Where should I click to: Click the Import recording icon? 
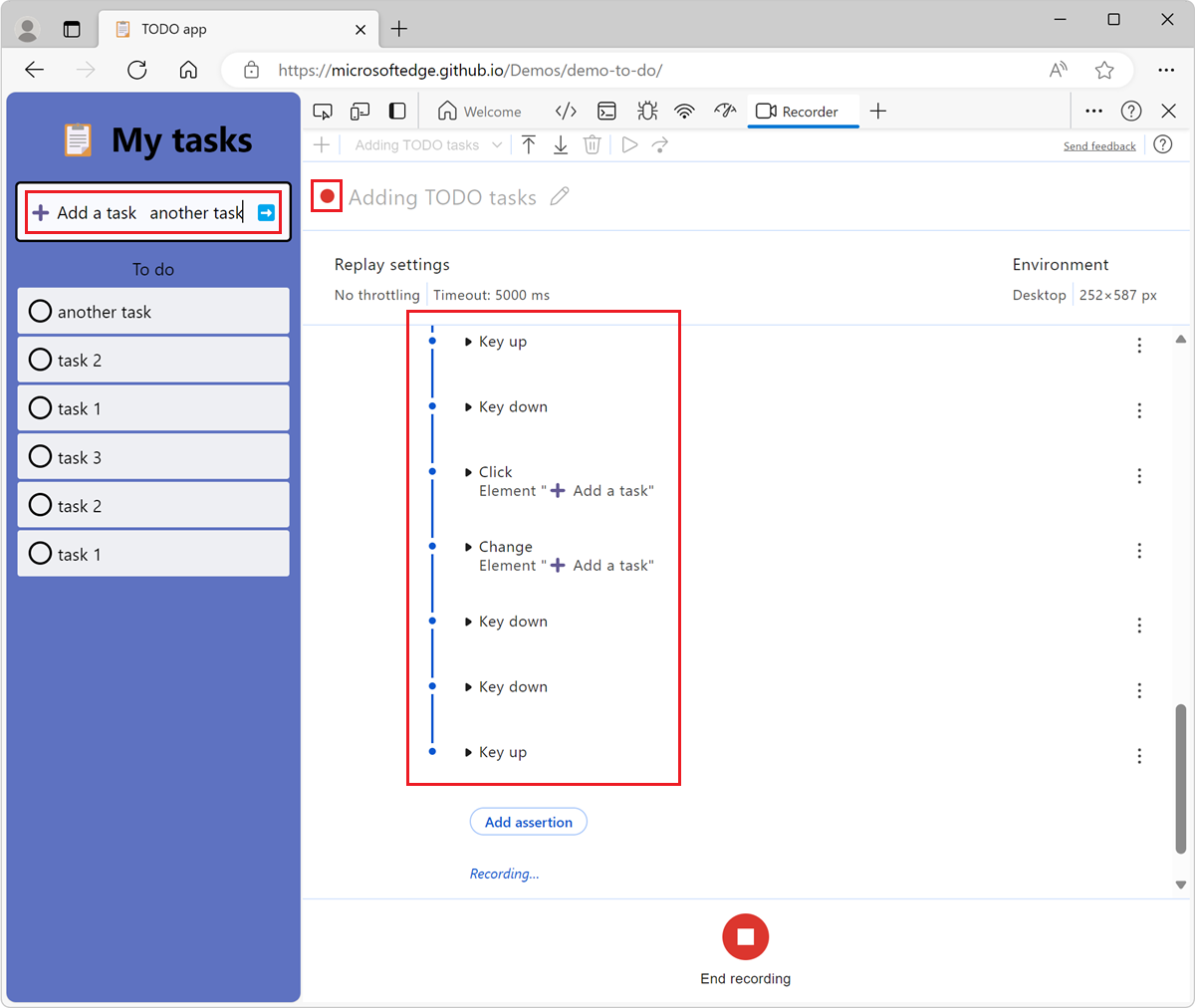coord(529,144)
